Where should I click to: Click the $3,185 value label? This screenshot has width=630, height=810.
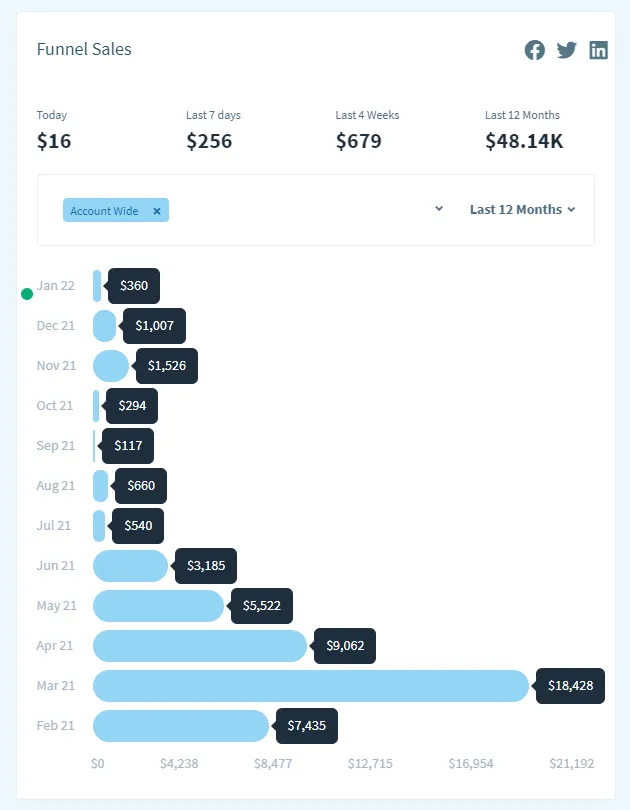(207, 566)
